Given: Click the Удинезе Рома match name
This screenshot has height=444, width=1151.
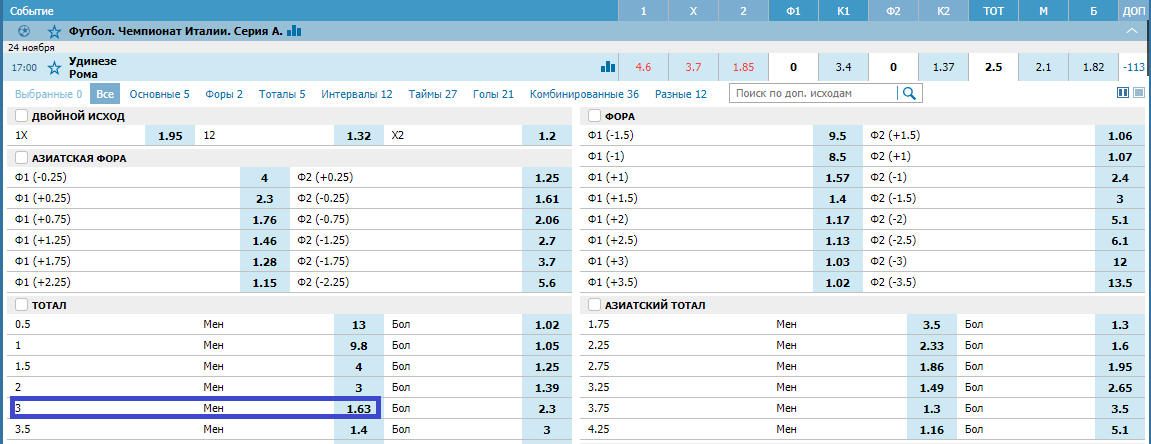Looking at the screenshot, I should point(92,68).
